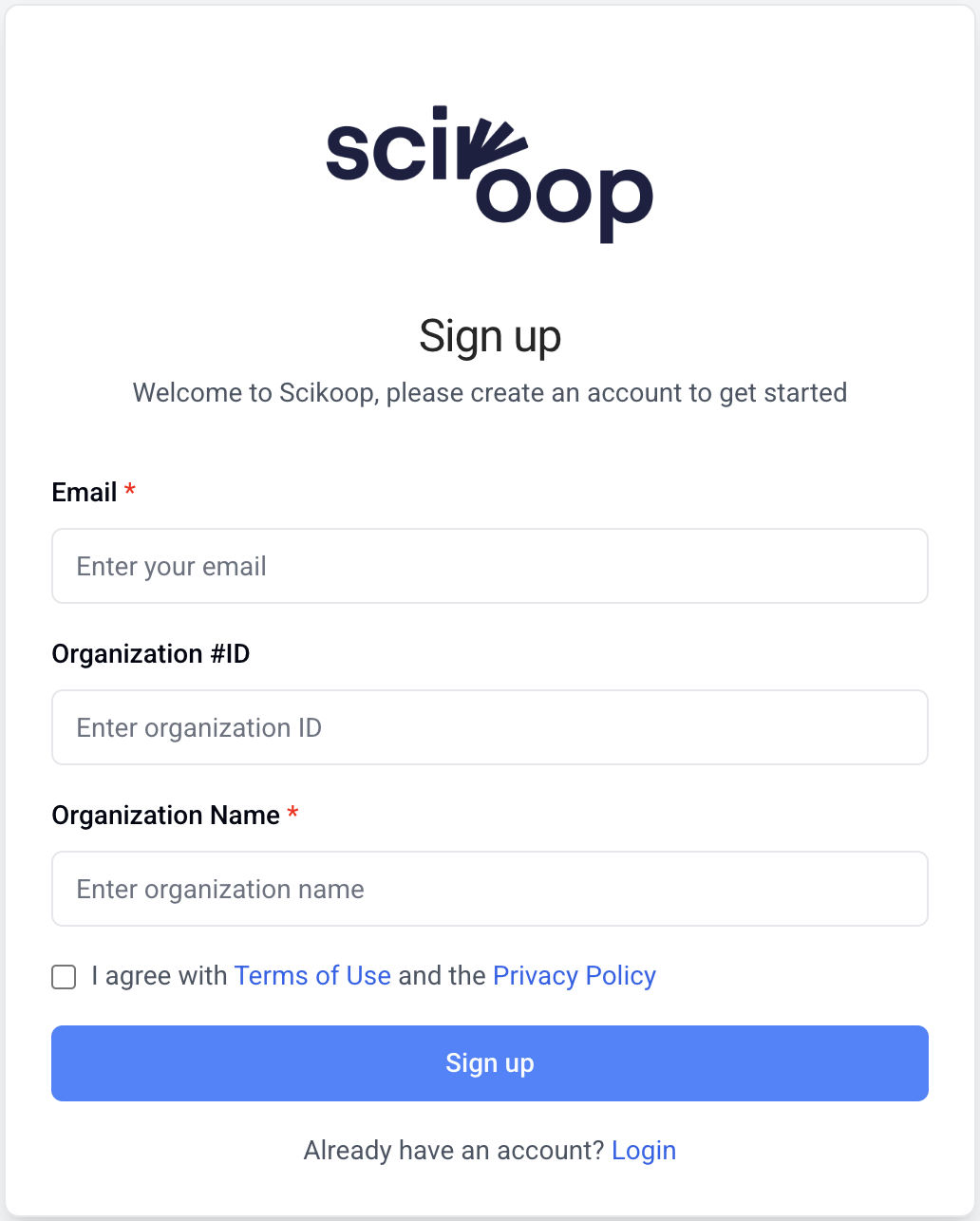Click into the Organization ID field
Image resolution: width=980 pixels, height=1221 pixels.
490,728
